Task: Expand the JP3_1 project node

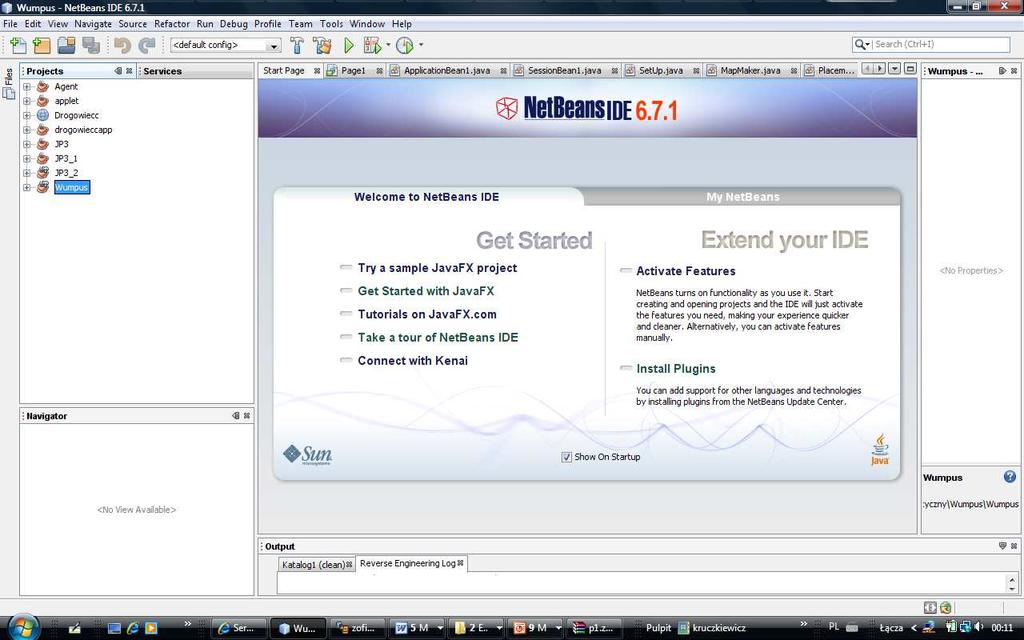Action: 27,158
